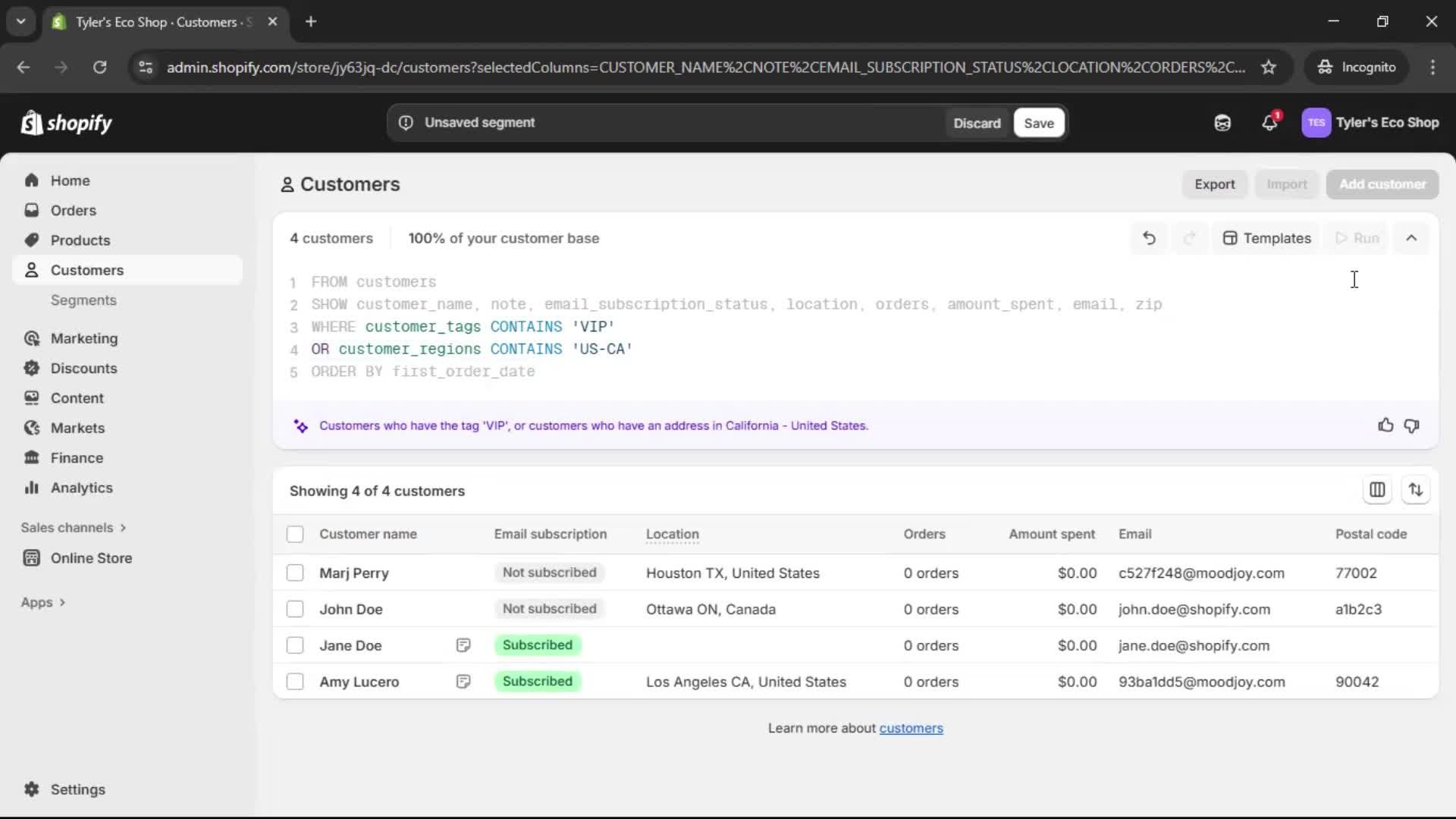
Task: Give thumbs up on the segment explanation
Action: point(1385,425)
